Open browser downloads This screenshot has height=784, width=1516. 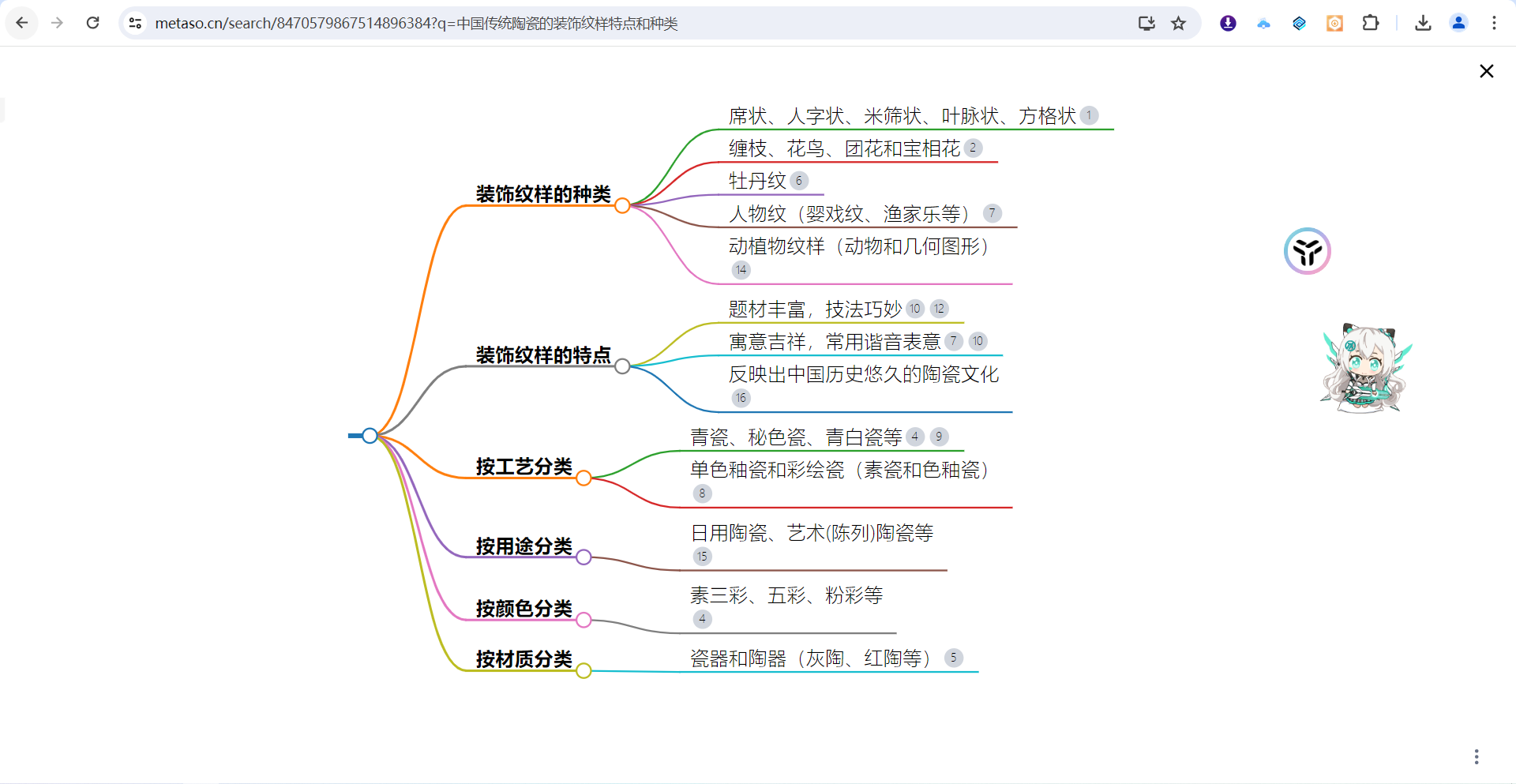point(1423,23)
